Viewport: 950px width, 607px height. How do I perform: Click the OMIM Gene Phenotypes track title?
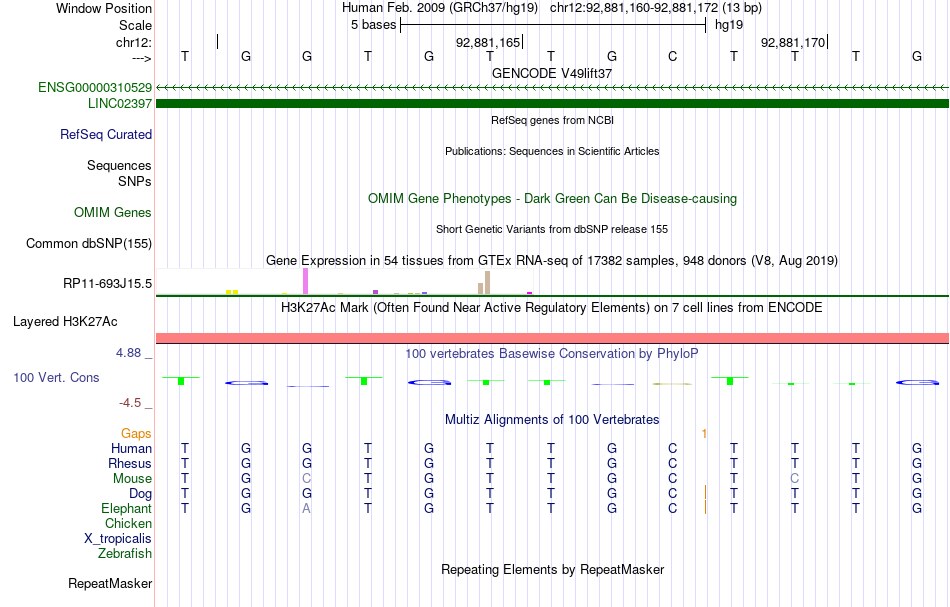click(x=552, y=199)
